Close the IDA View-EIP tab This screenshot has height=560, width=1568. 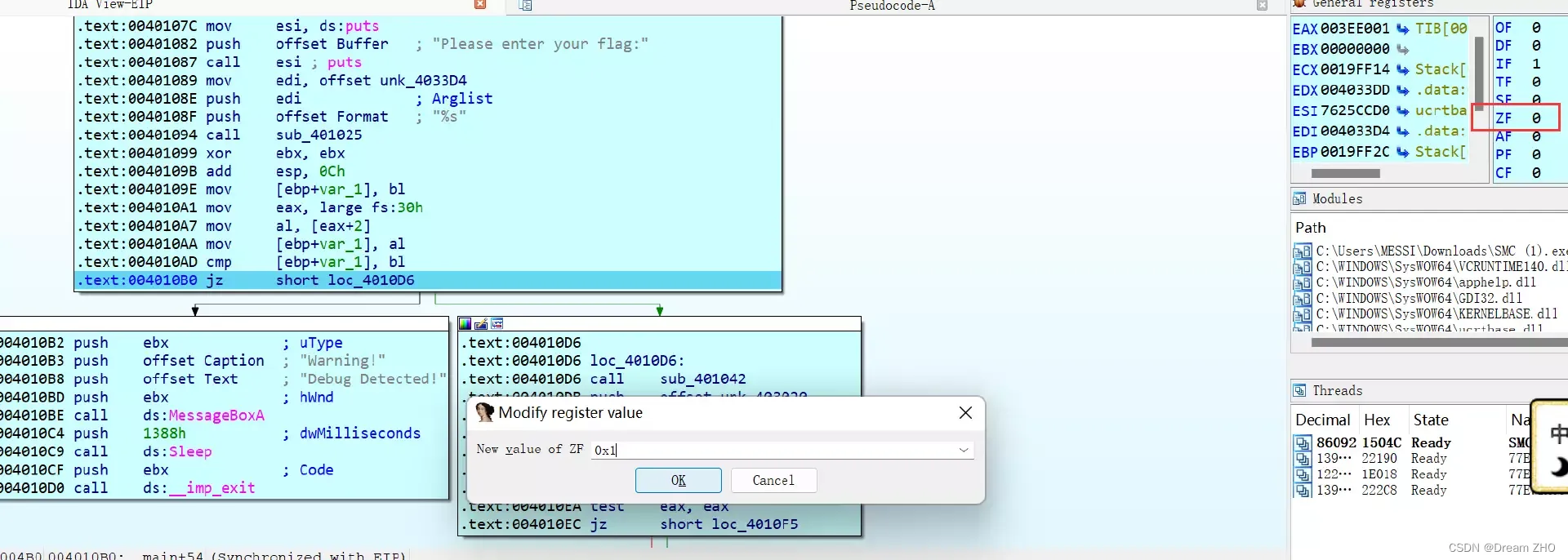point(480,5)
